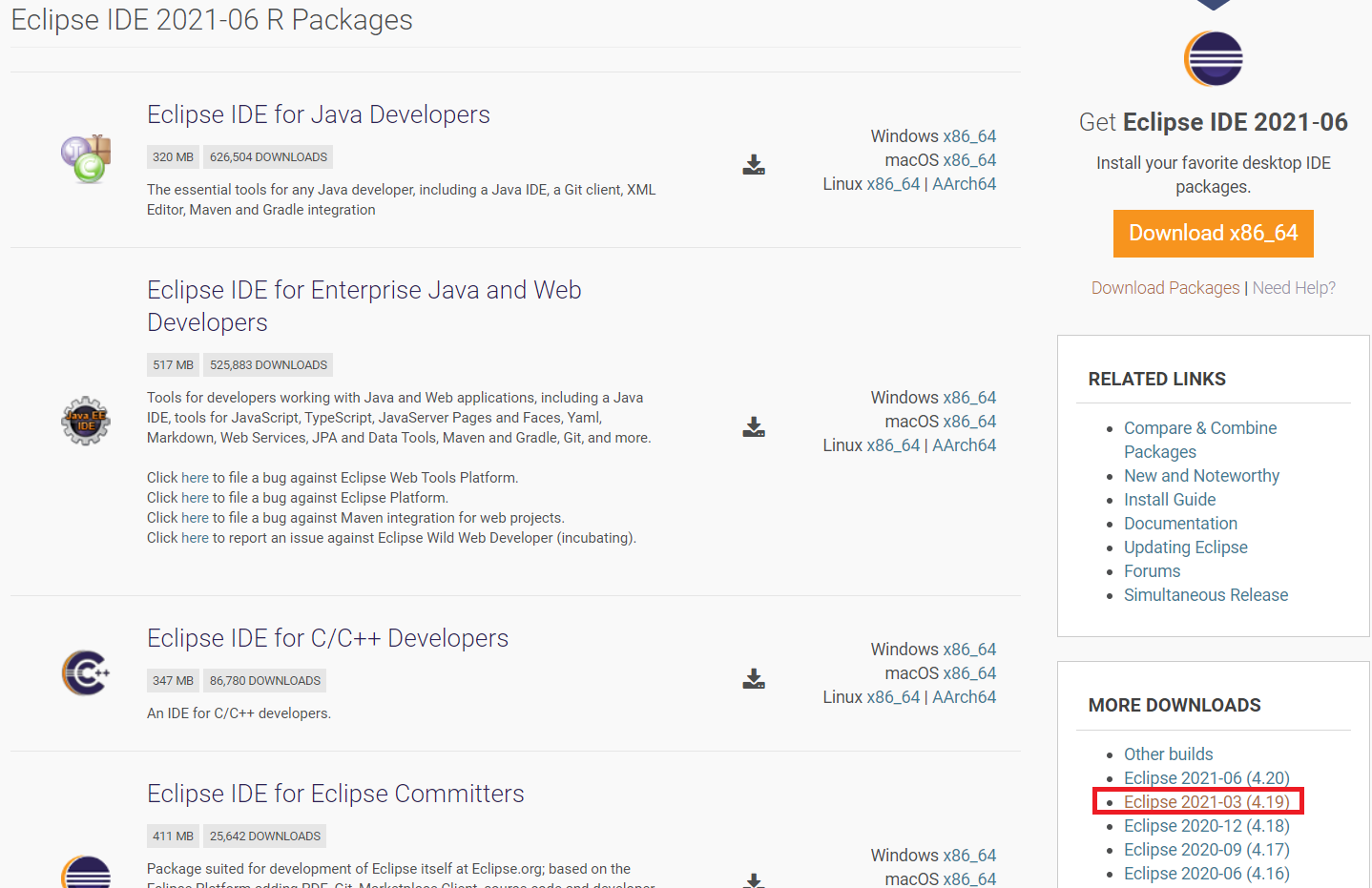Click the 347 MB size badge

[173, 681]
